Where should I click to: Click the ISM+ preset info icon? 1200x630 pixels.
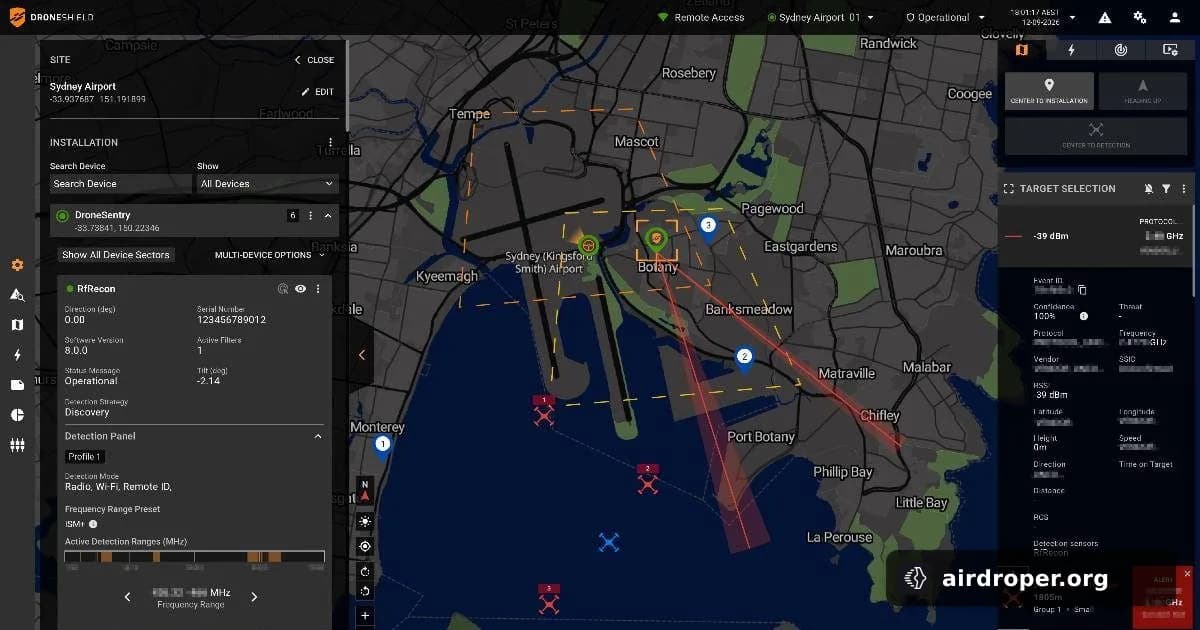tap(93, 524)
